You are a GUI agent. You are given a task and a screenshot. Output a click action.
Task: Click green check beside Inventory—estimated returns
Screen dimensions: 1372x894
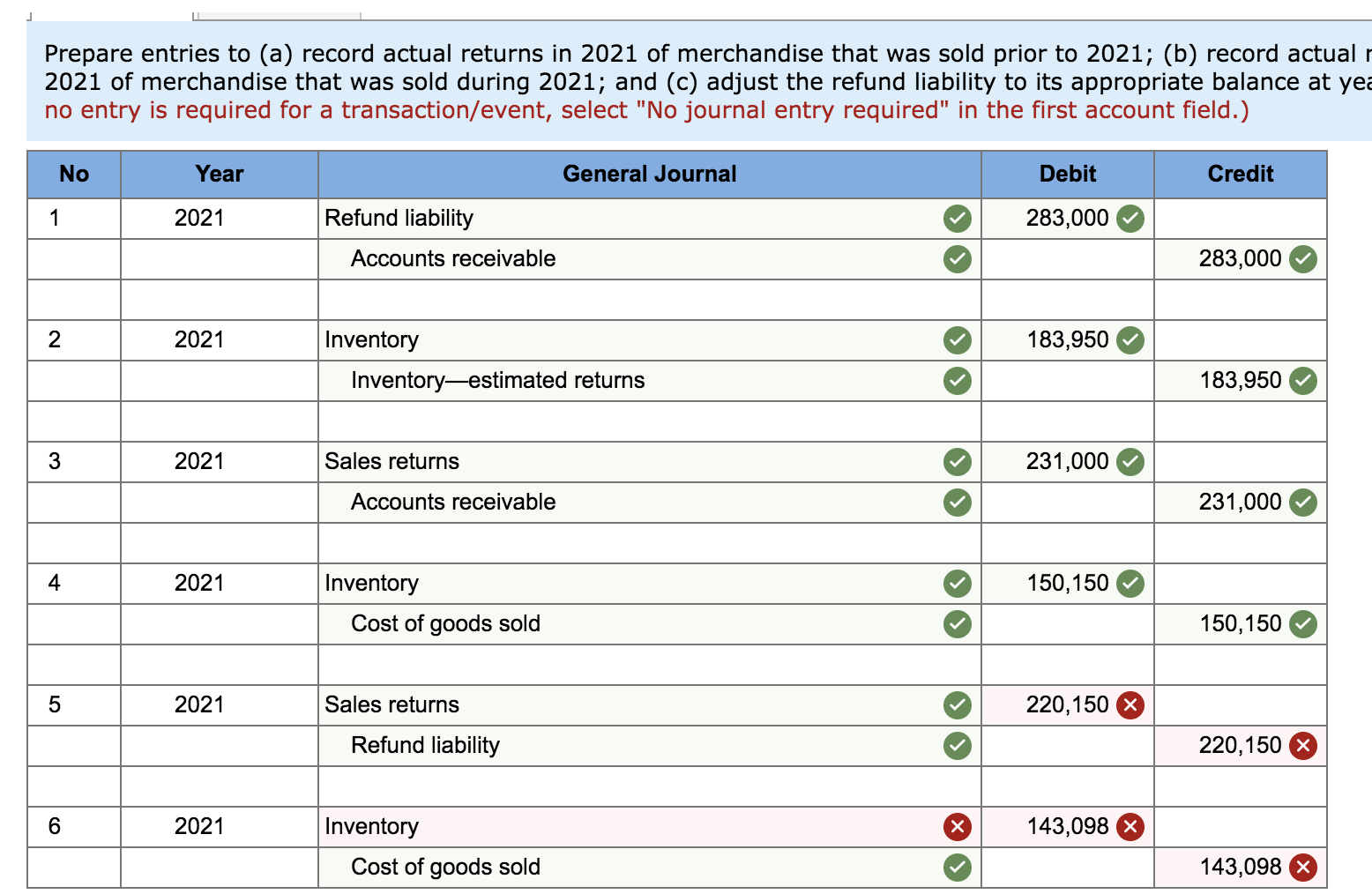pos(957,380)
